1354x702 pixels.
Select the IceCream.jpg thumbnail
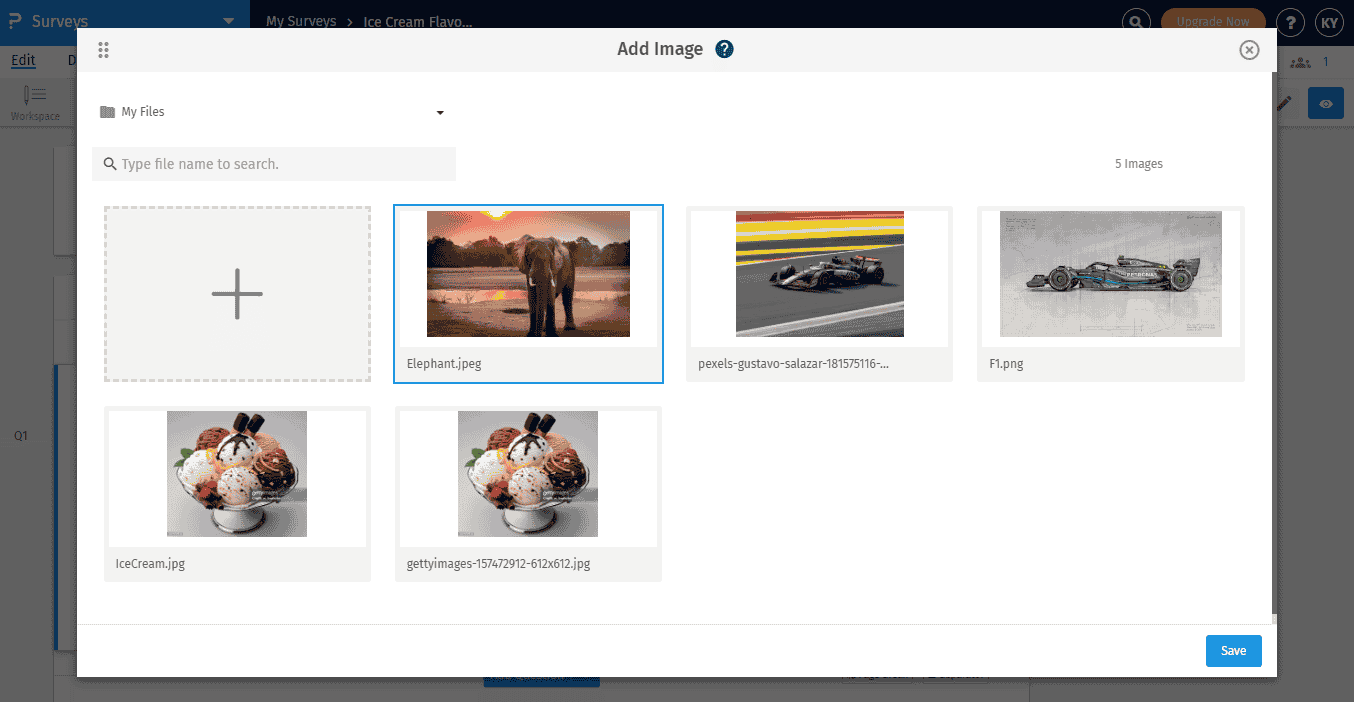click(236, 473)
